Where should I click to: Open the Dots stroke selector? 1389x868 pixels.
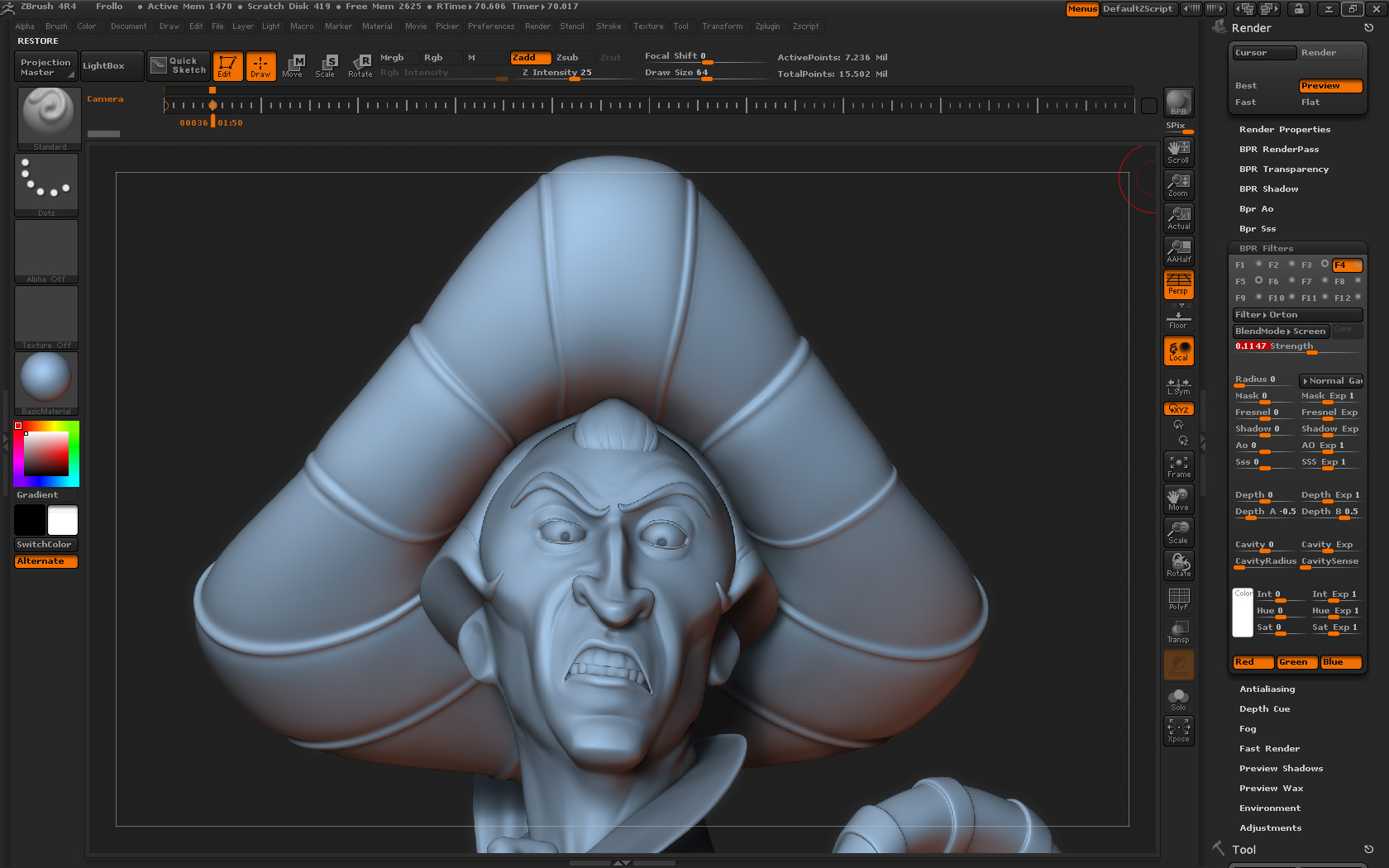coord(46,185)
